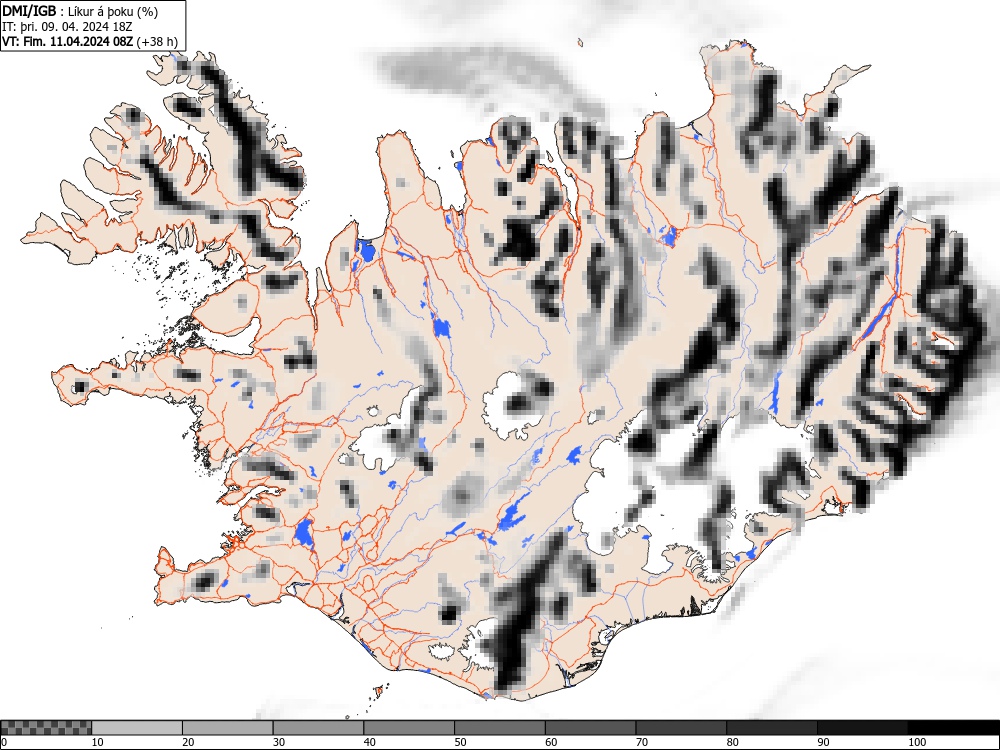Click the '(+38 h)' forecast offset text
Viewport: 1000px width, 750px height.
pyautogui.click(x=157, y=41)
